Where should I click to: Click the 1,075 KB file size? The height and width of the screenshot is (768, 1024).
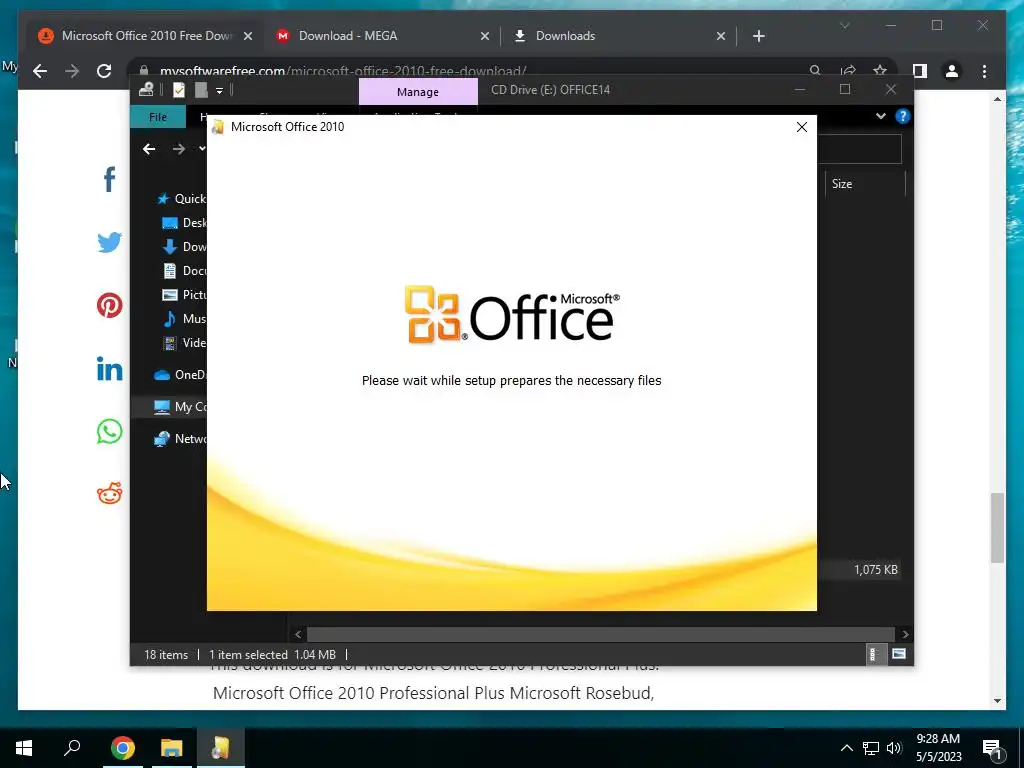point(876,569)
